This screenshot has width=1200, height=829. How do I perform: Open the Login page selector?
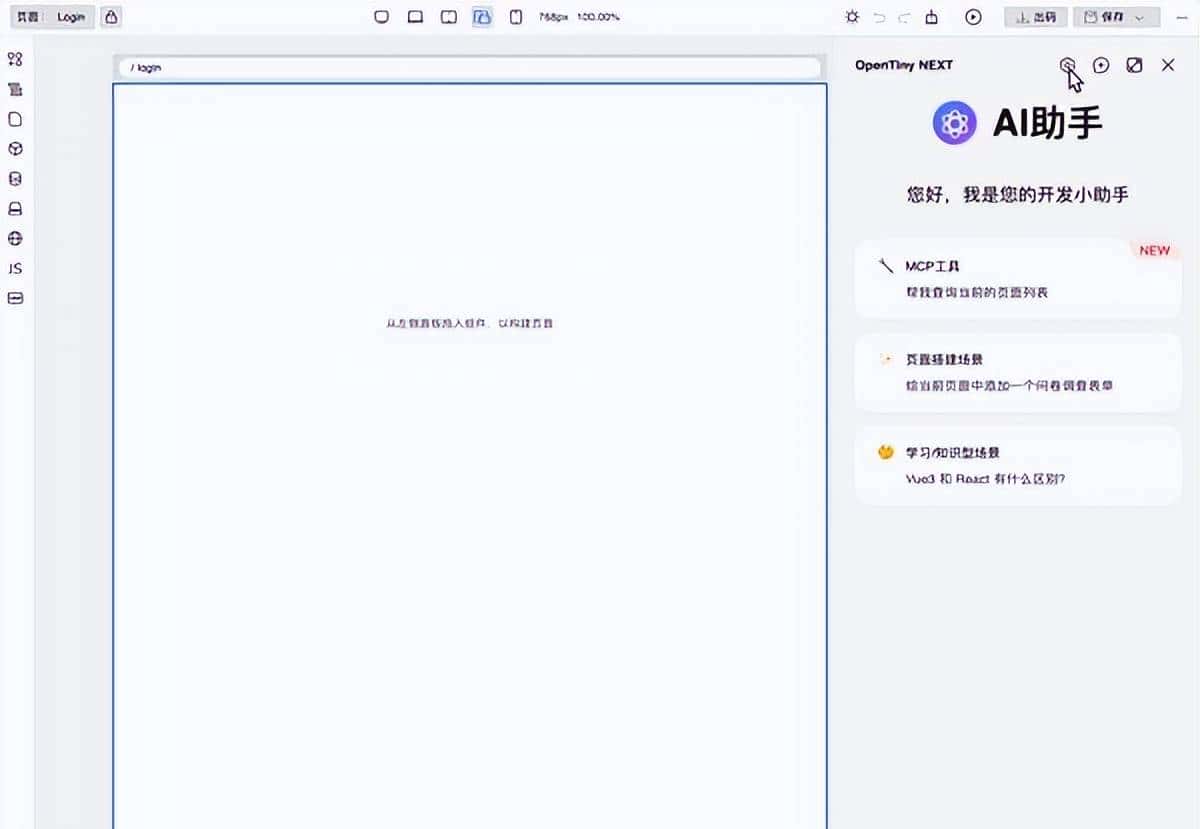pos(71,17)
